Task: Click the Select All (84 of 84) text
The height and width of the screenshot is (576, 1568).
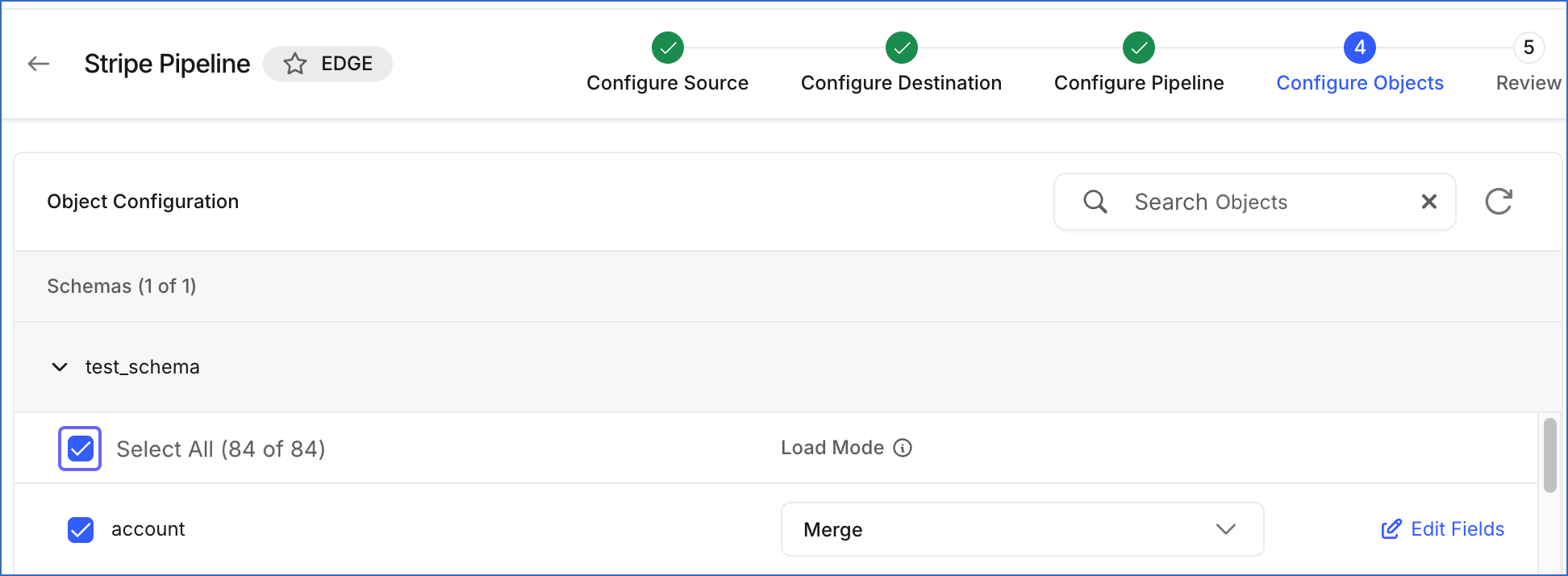Action: point(221,449)
